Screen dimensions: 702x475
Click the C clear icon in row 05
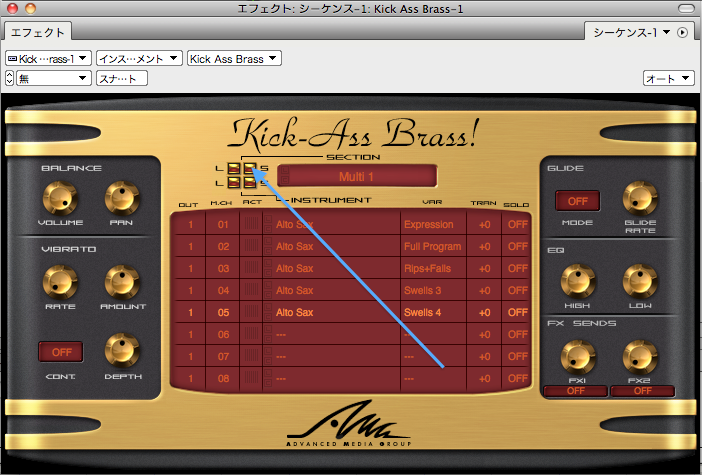268,317
